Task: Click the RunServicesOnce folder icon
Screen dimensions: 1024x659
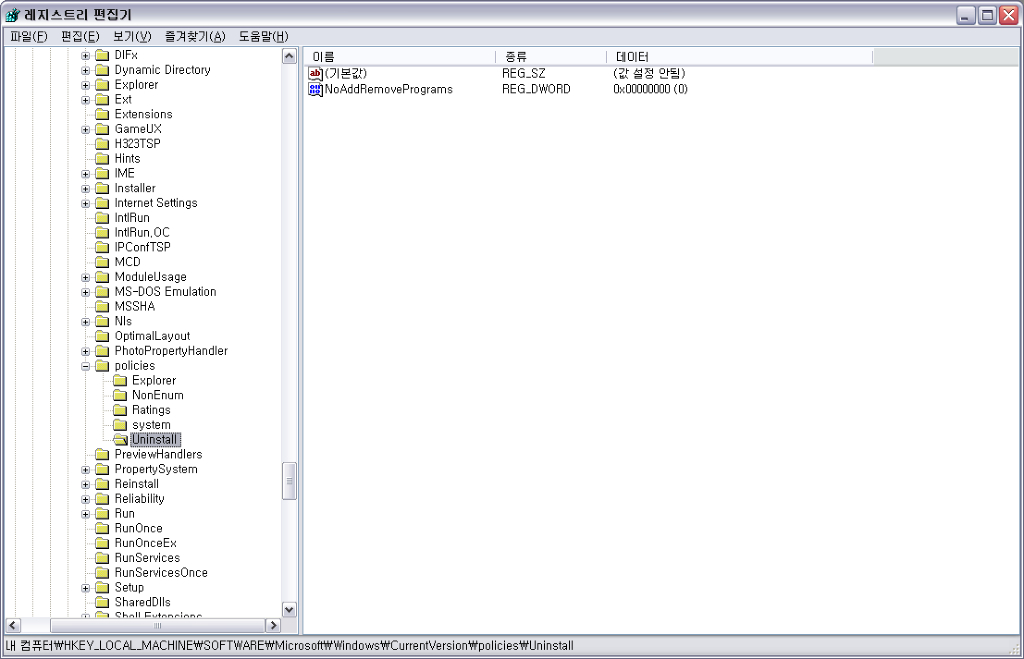Action: (102, 573)
